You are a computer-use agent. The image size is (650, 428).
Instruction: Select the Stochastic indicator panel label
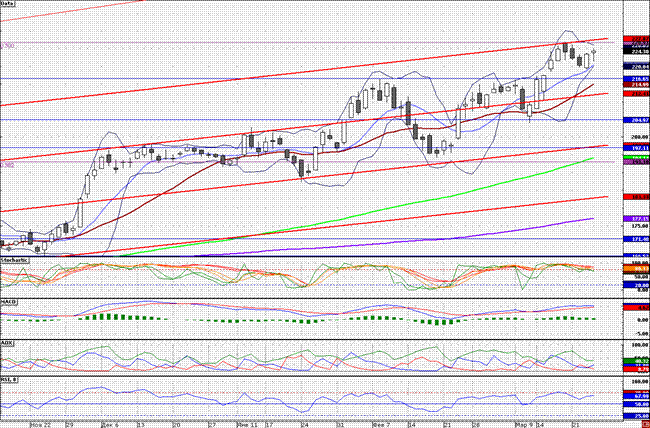pos(14,259)
